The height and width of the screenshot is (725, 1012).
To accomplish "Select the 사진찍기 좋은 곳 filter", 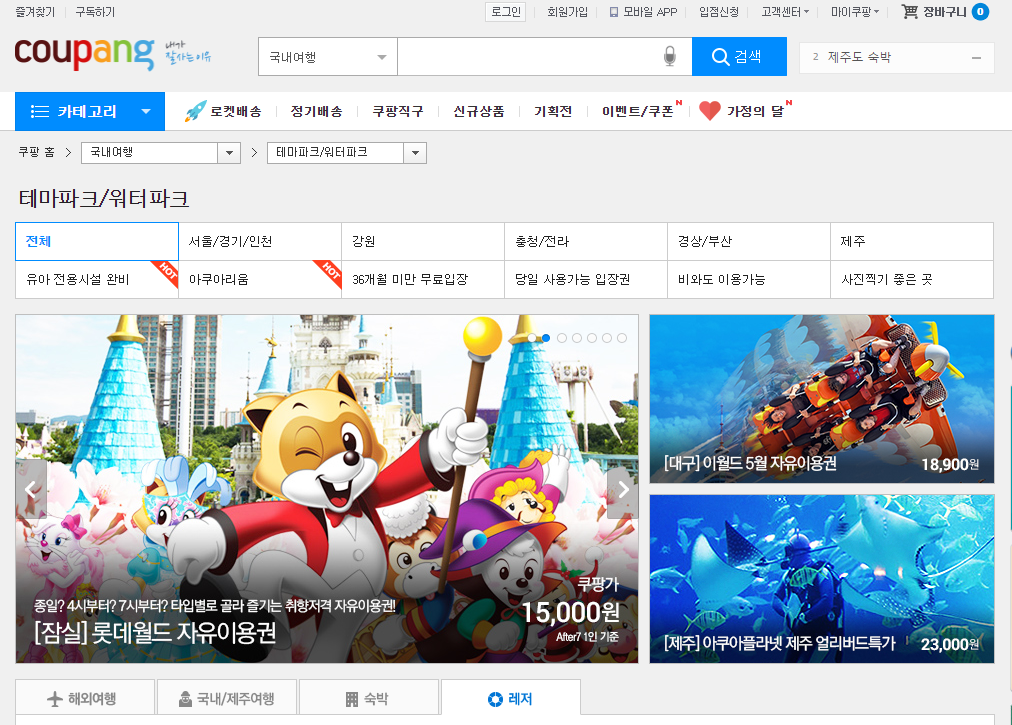I will (912, 280).
